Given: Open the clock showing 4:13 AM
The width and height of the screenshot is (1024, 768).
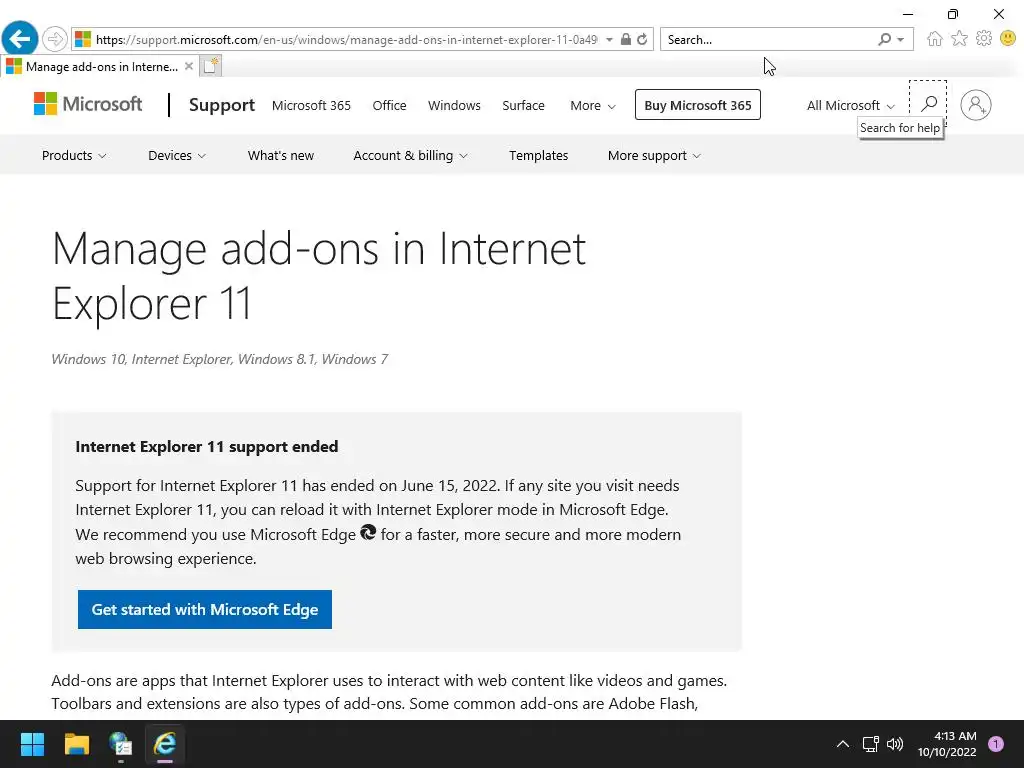Looking at the screenshot, I should click(x=947, y=744).
